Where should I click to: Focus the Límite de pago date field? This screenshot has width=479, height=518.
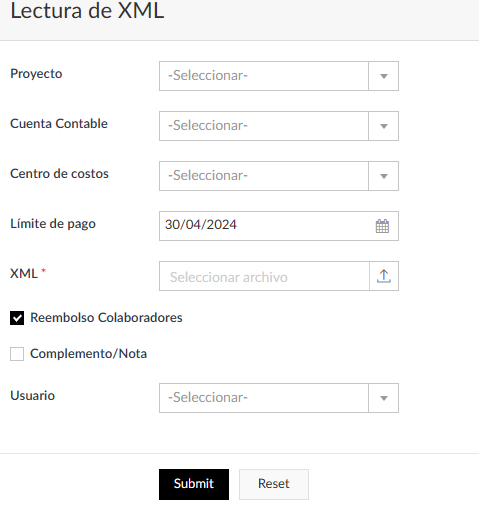tap(279, 226)
